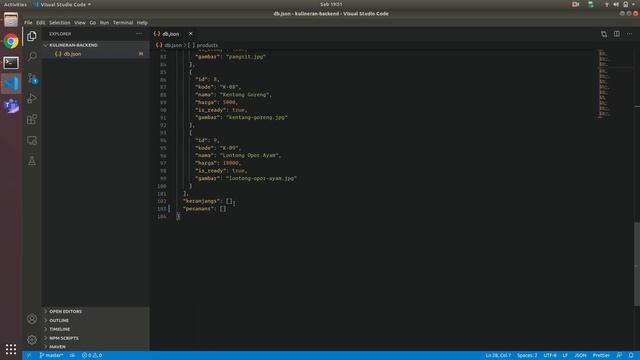
Task: Open the Terminal menu
Action: (123, 22)
